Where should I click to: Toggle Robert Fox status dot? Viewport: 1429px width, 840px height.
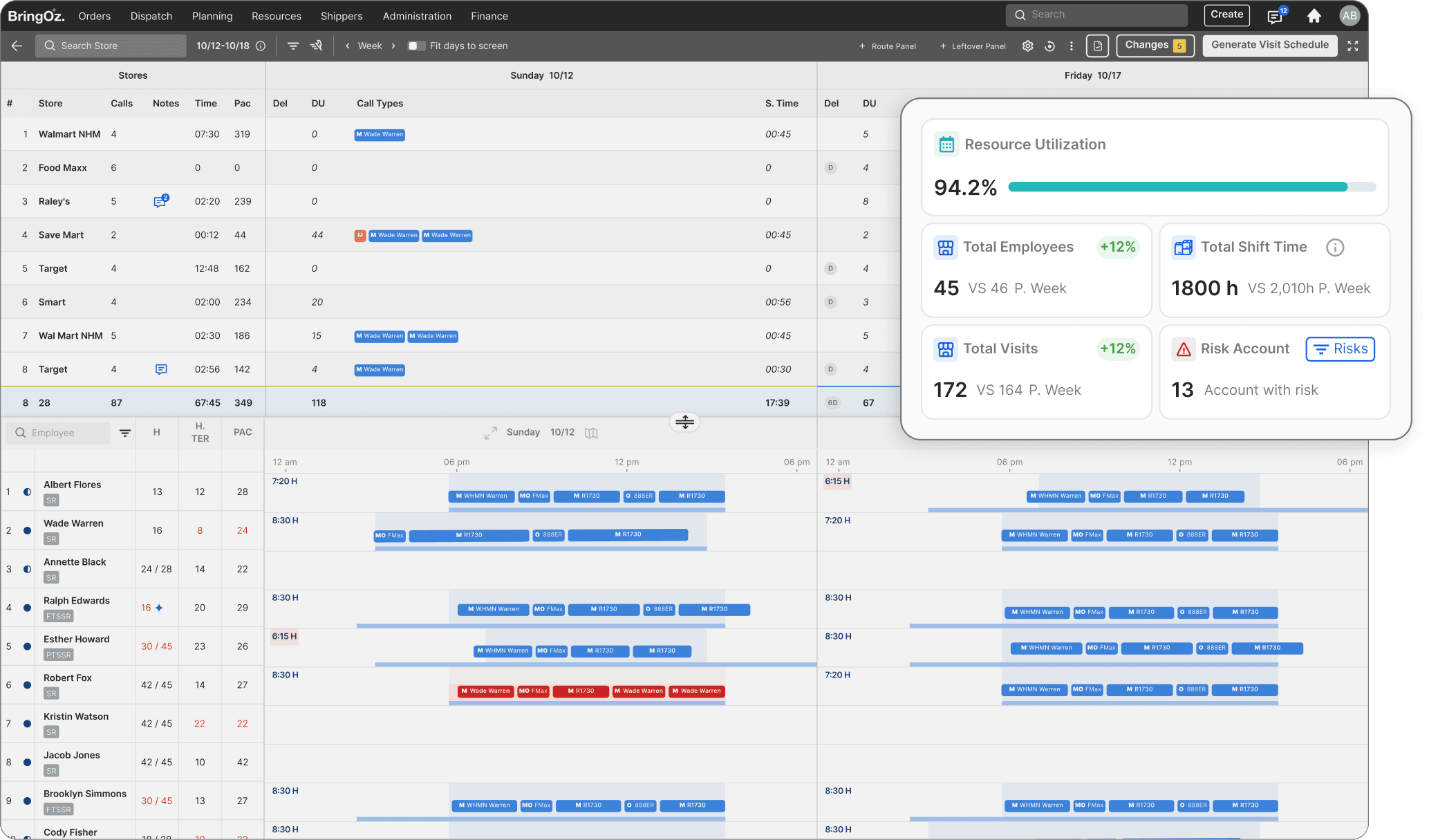[27, 685]
